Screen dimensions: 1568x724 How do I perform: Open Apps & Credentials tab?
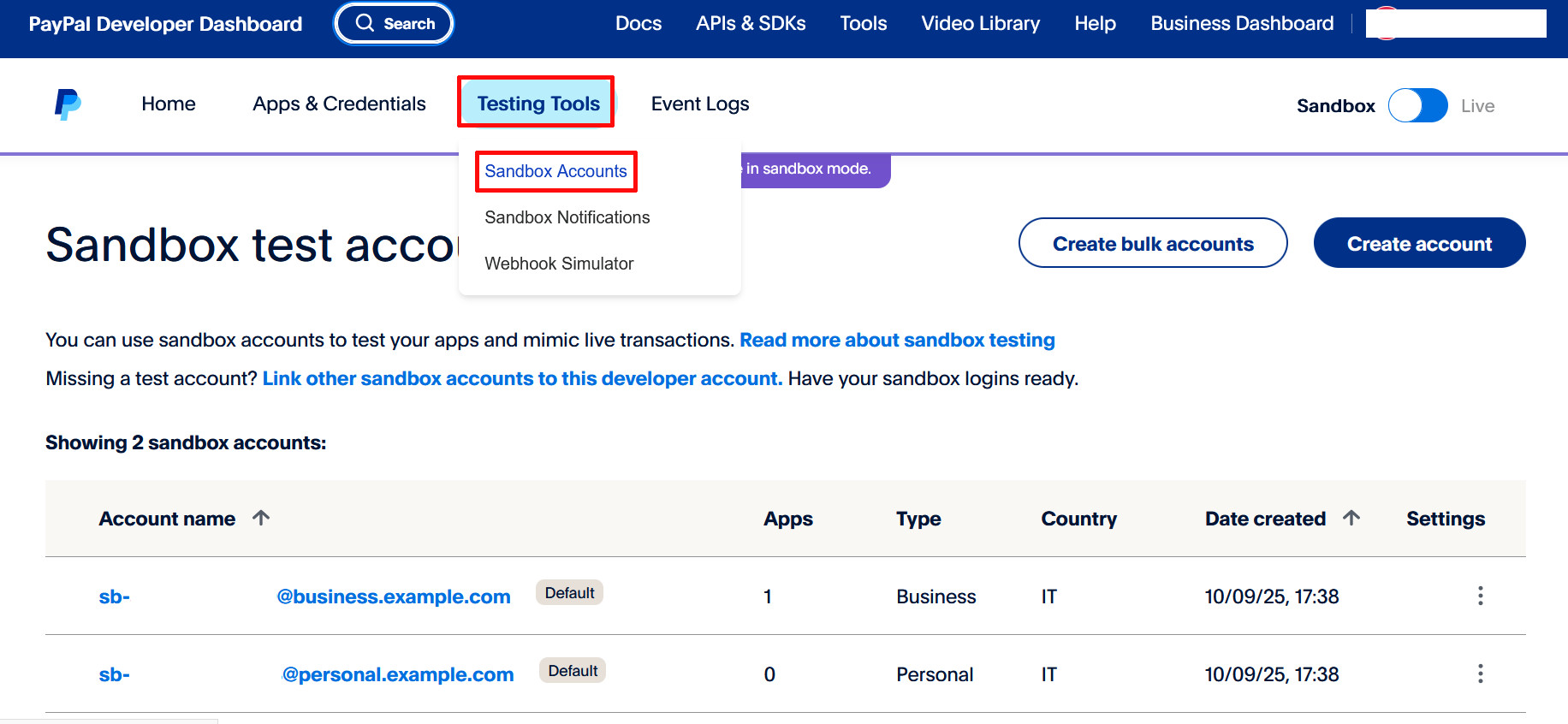(x=339, y=104)
